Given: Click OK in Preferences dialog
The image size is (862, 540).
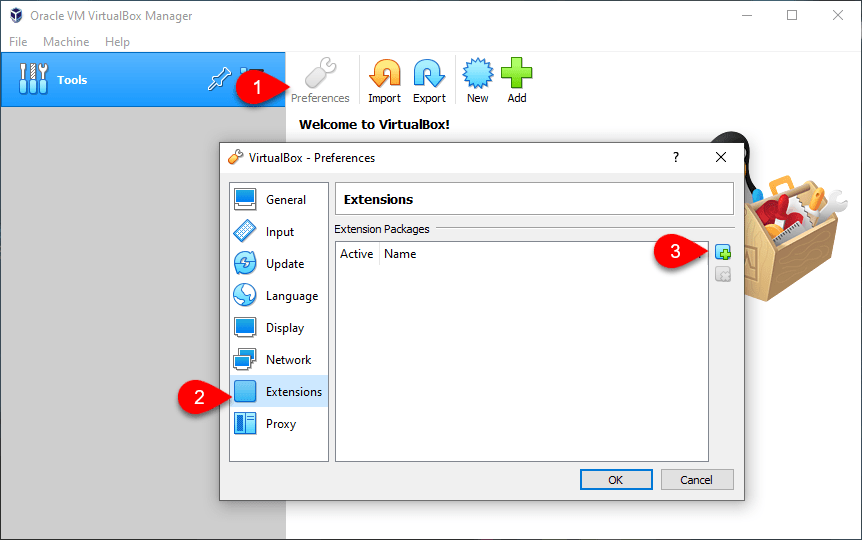Looking at the screenshot, I should [x=616, y=480].
